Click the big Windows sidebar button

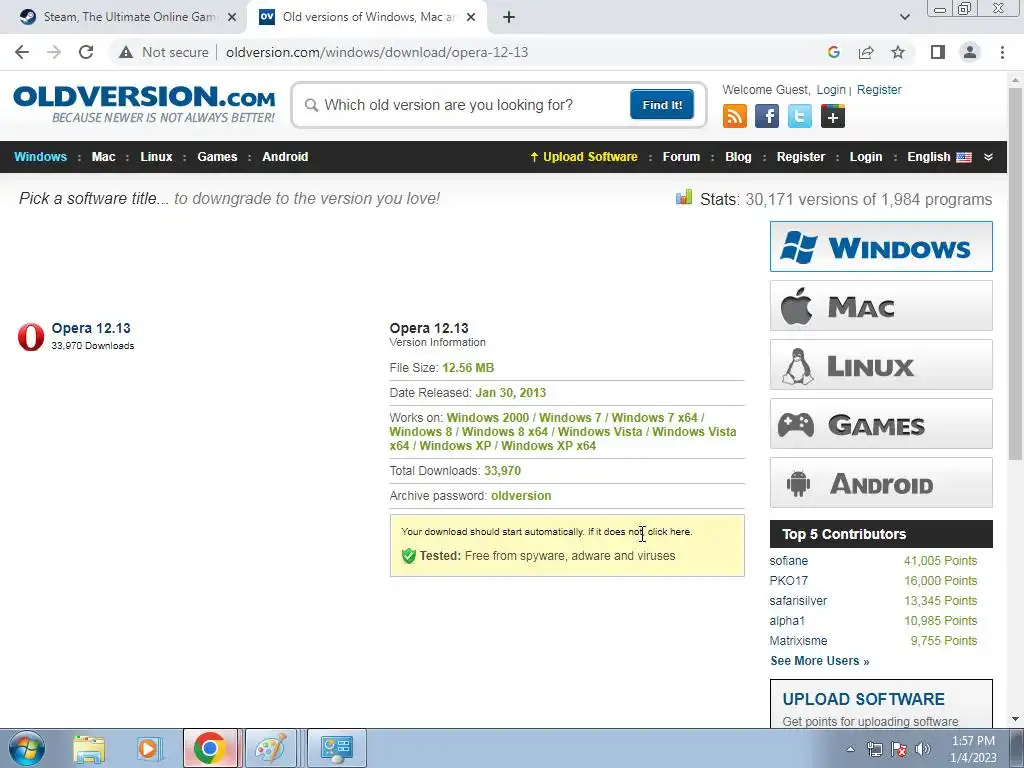click(881, 246)
